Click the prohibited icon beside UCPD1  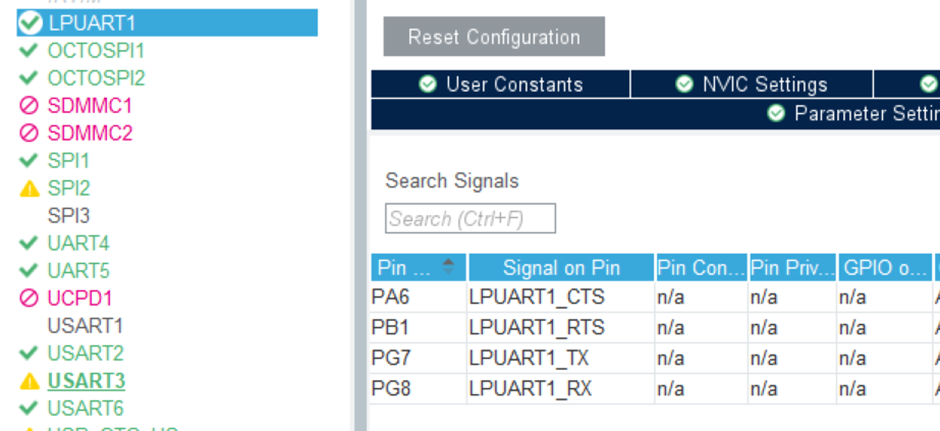click(29, 298)
